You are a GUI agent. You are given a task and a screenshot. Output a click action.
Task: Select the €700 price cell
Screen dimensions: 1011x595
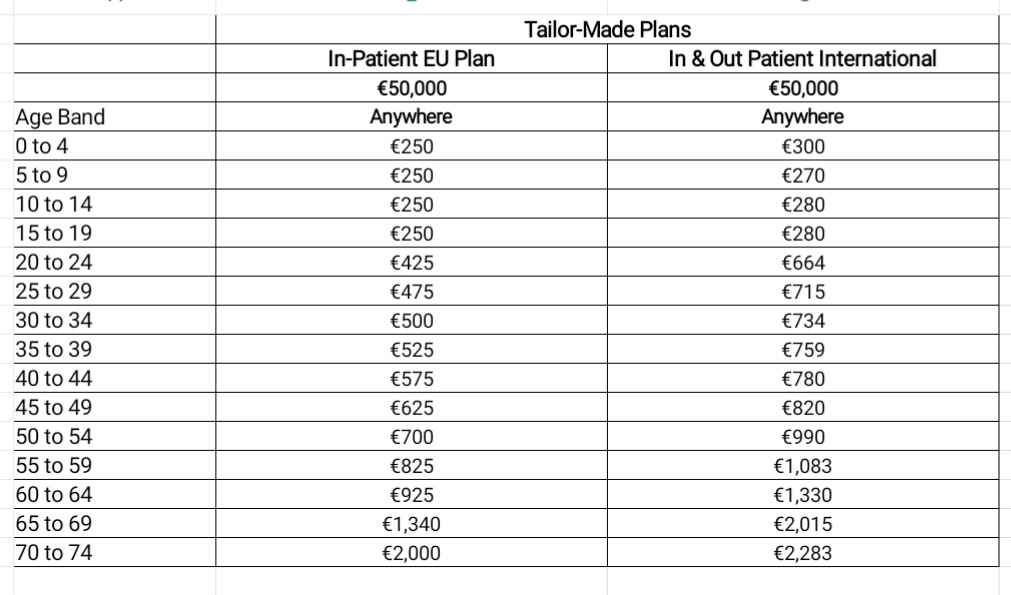[411, 437]
